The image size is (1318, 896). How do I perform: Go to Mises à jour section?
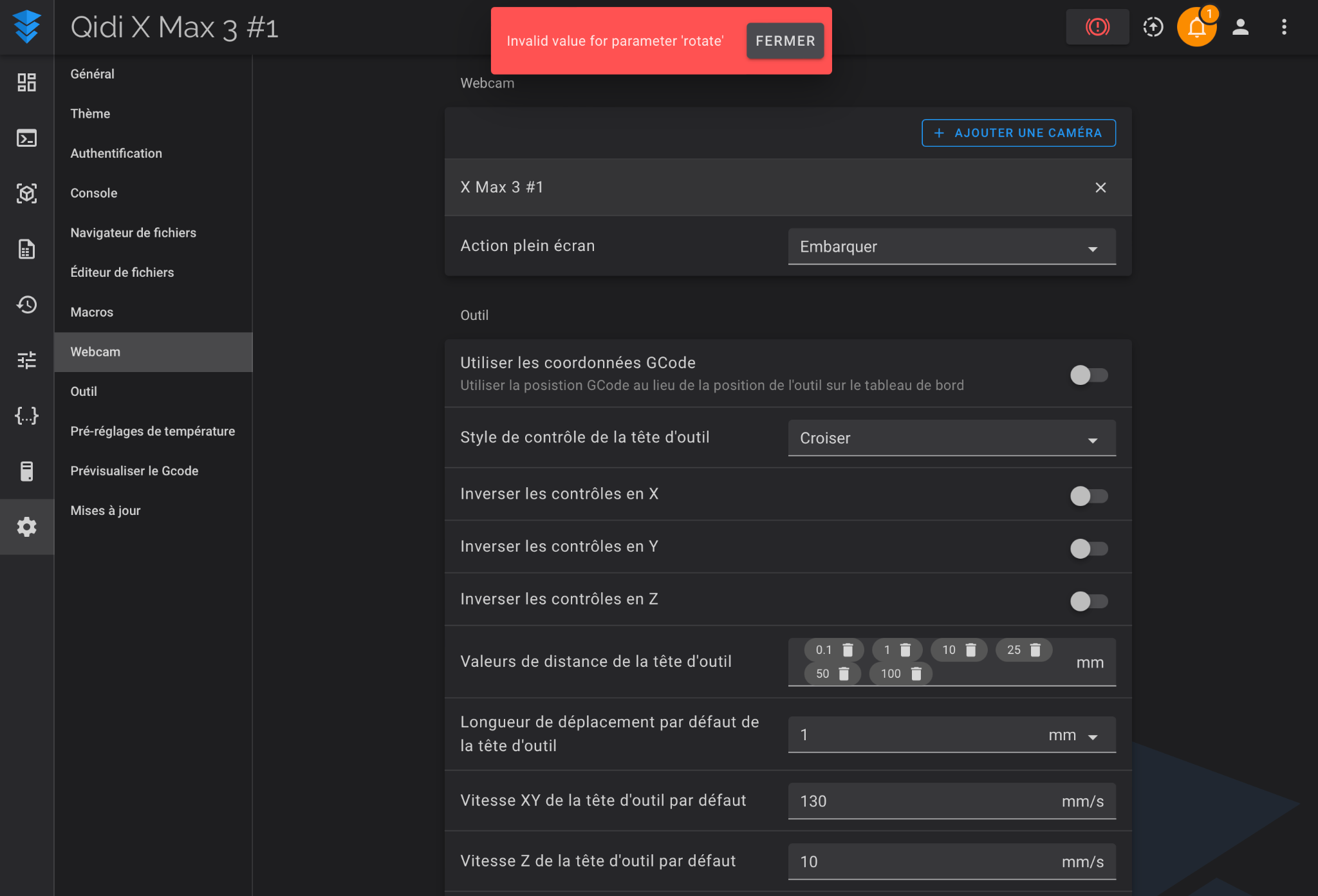(153, 511)
